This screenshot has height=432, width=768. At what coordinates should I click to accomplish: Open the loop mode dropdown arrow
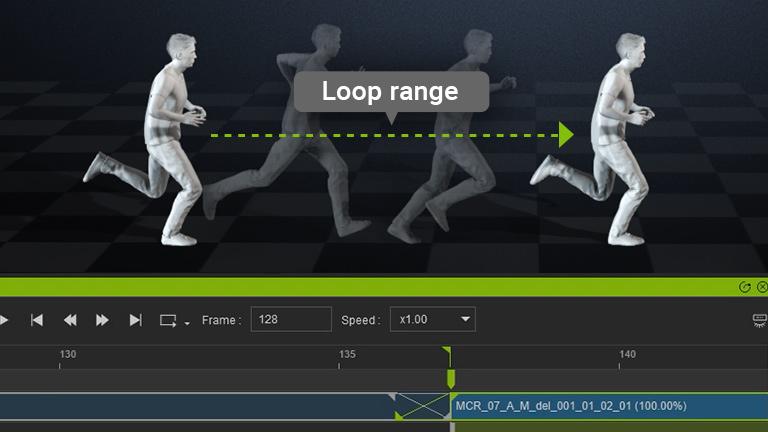click(x=187, y=323)
